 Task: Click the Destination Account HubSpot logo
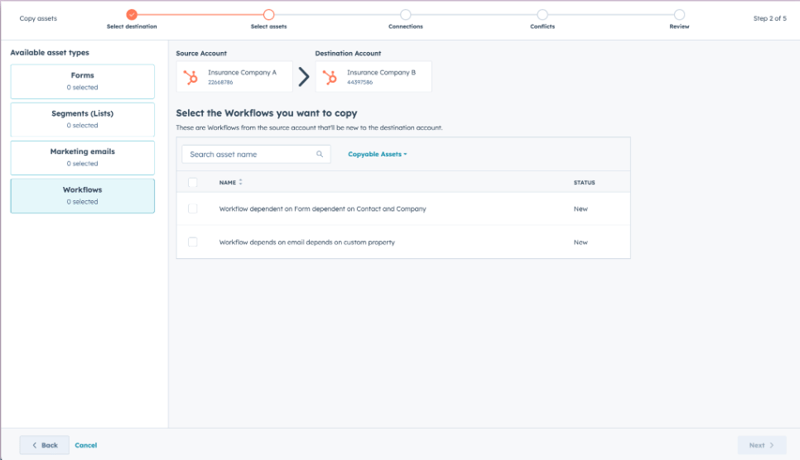(x=329, y=77)
